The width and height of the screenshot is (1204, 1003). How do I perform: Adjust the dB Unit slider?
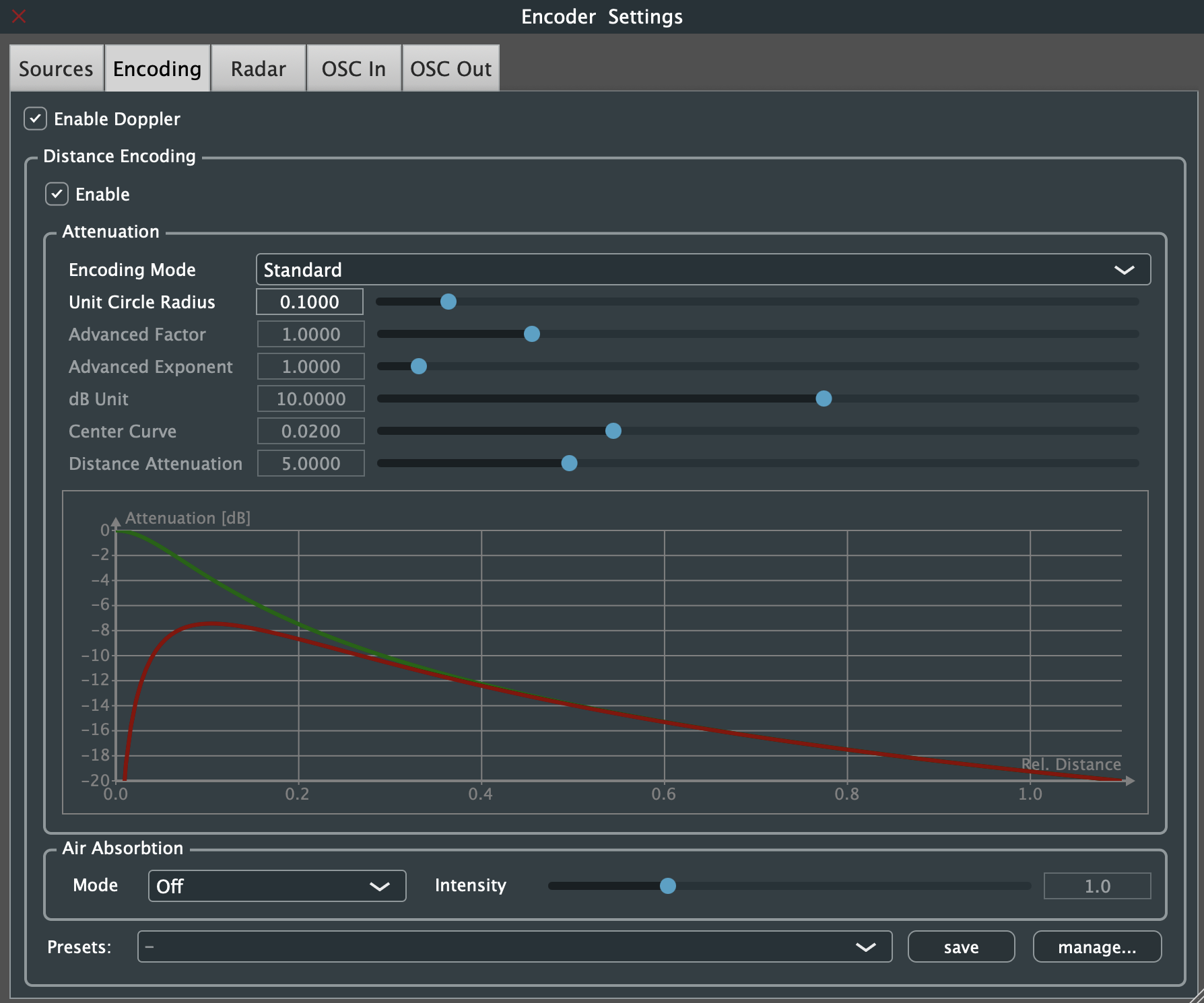click(824, 399)
